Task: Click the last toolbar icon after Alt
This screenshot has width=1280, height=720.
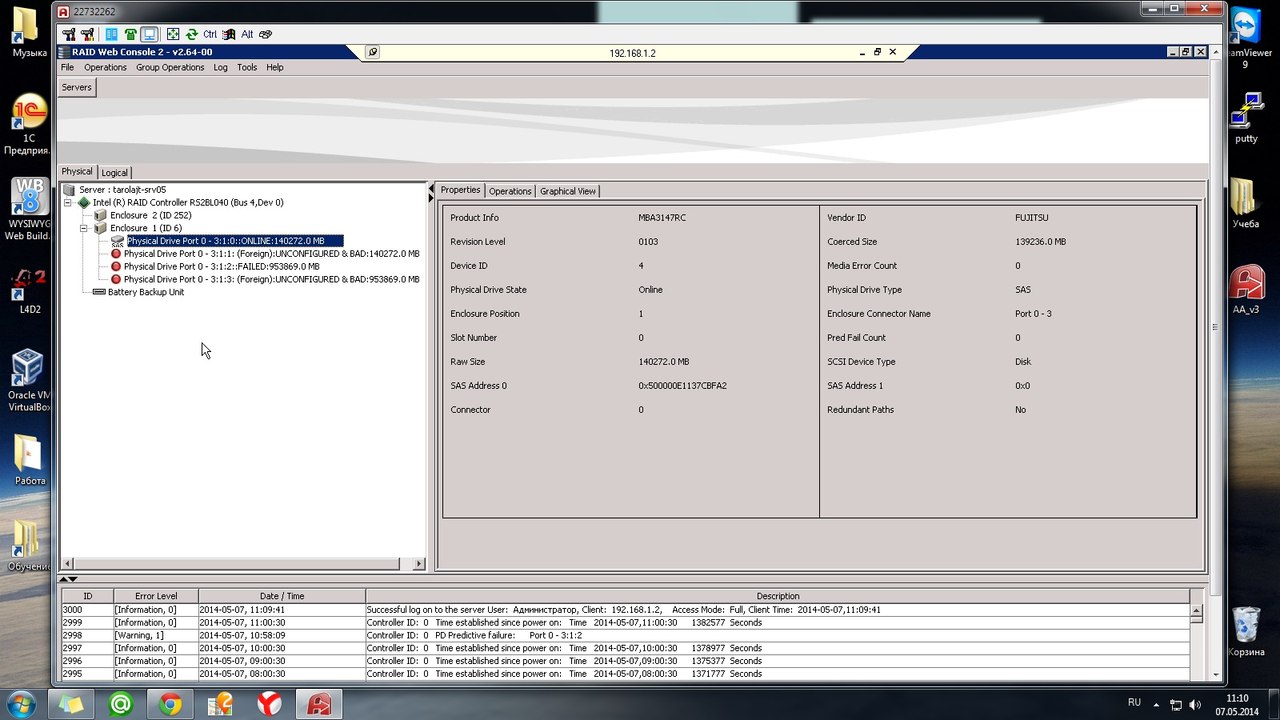Action: (265, 34)
